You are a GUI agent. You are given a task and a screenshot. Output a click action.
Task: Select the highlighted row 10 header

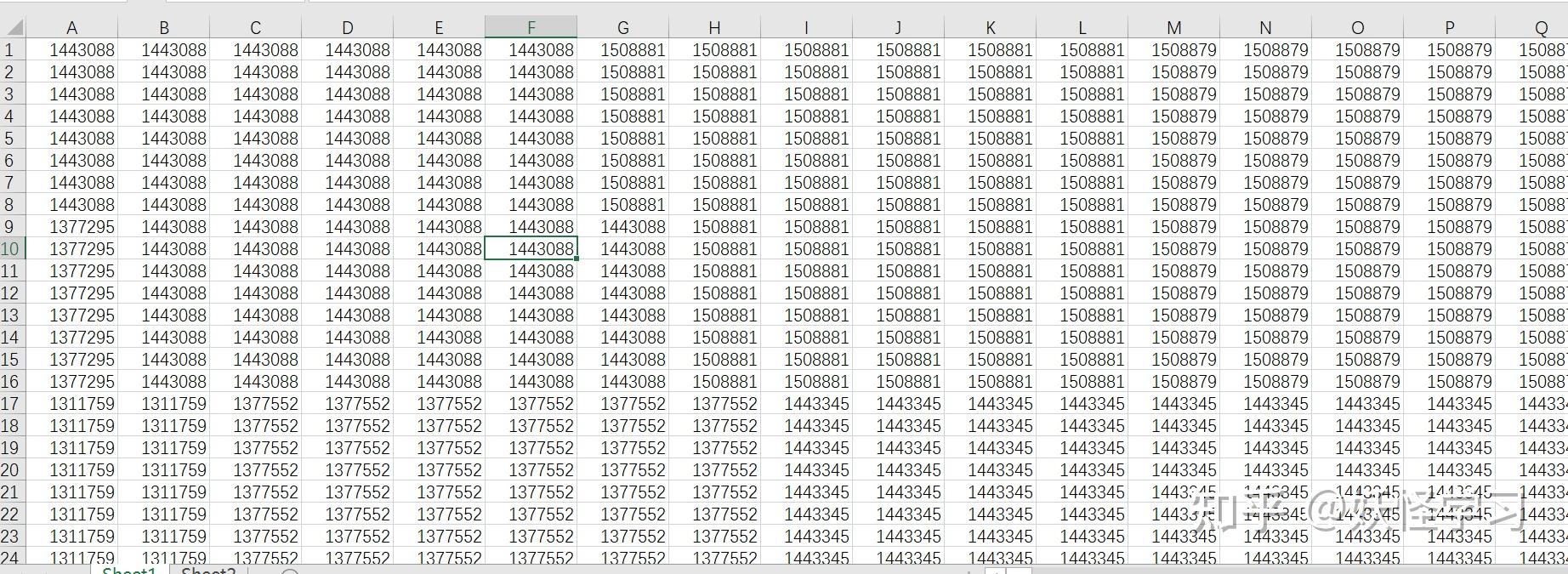(13, 249)
